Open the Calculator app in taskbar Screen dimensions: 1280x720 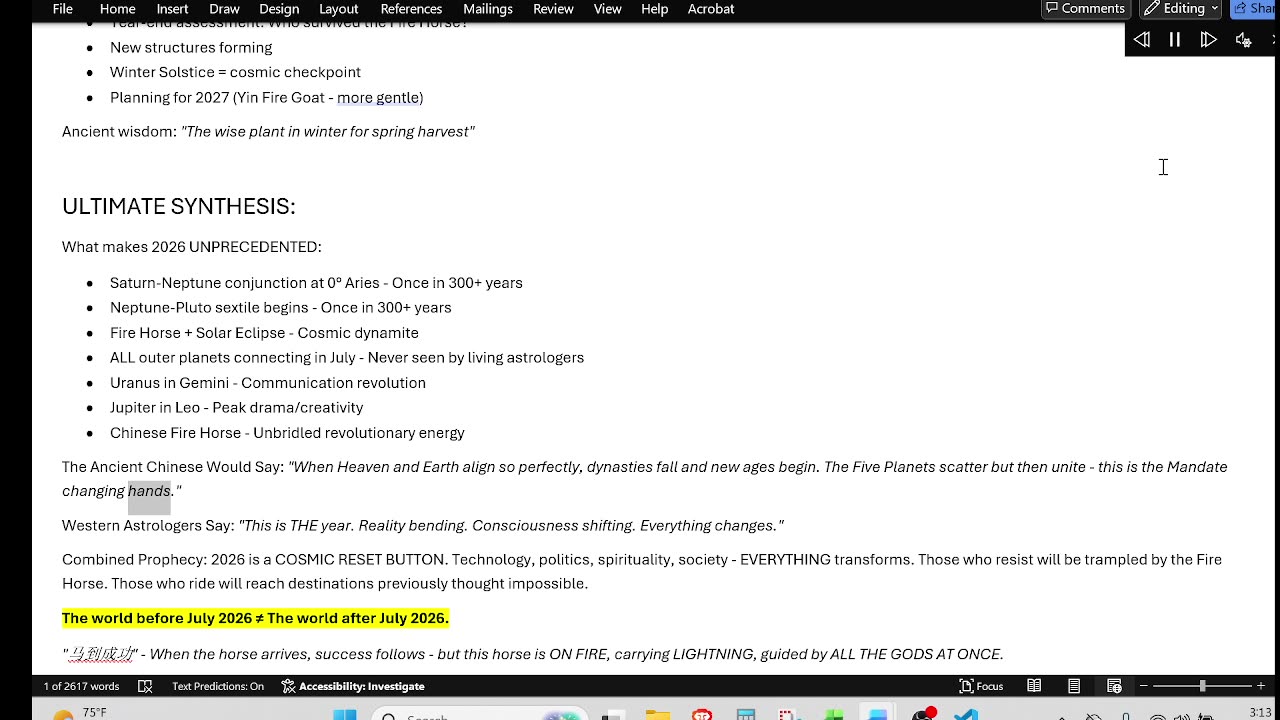[x=745, y=714]
